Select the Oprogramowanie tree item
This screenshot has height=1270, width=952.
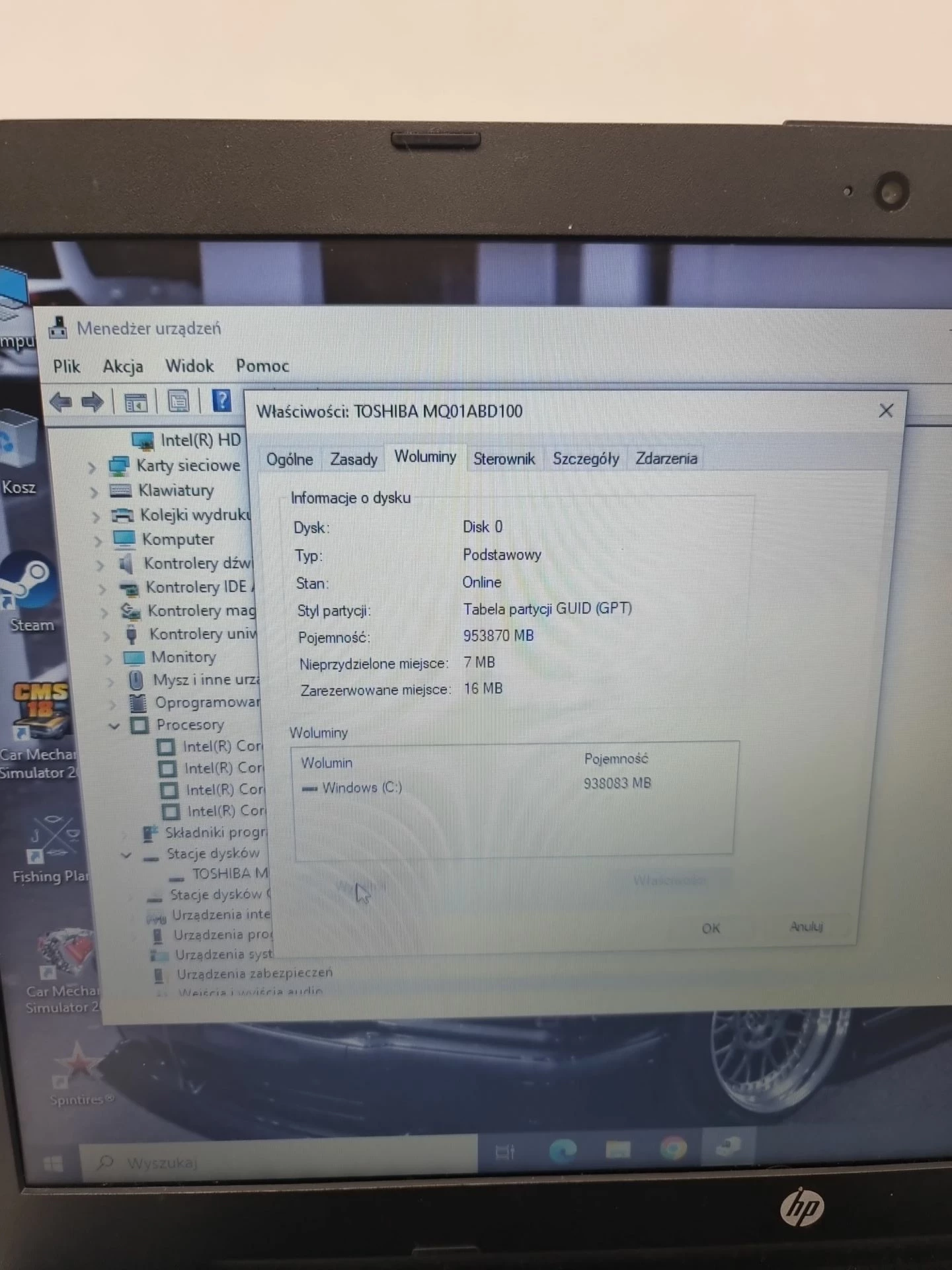pyautogui.click(x=207, y=702)
